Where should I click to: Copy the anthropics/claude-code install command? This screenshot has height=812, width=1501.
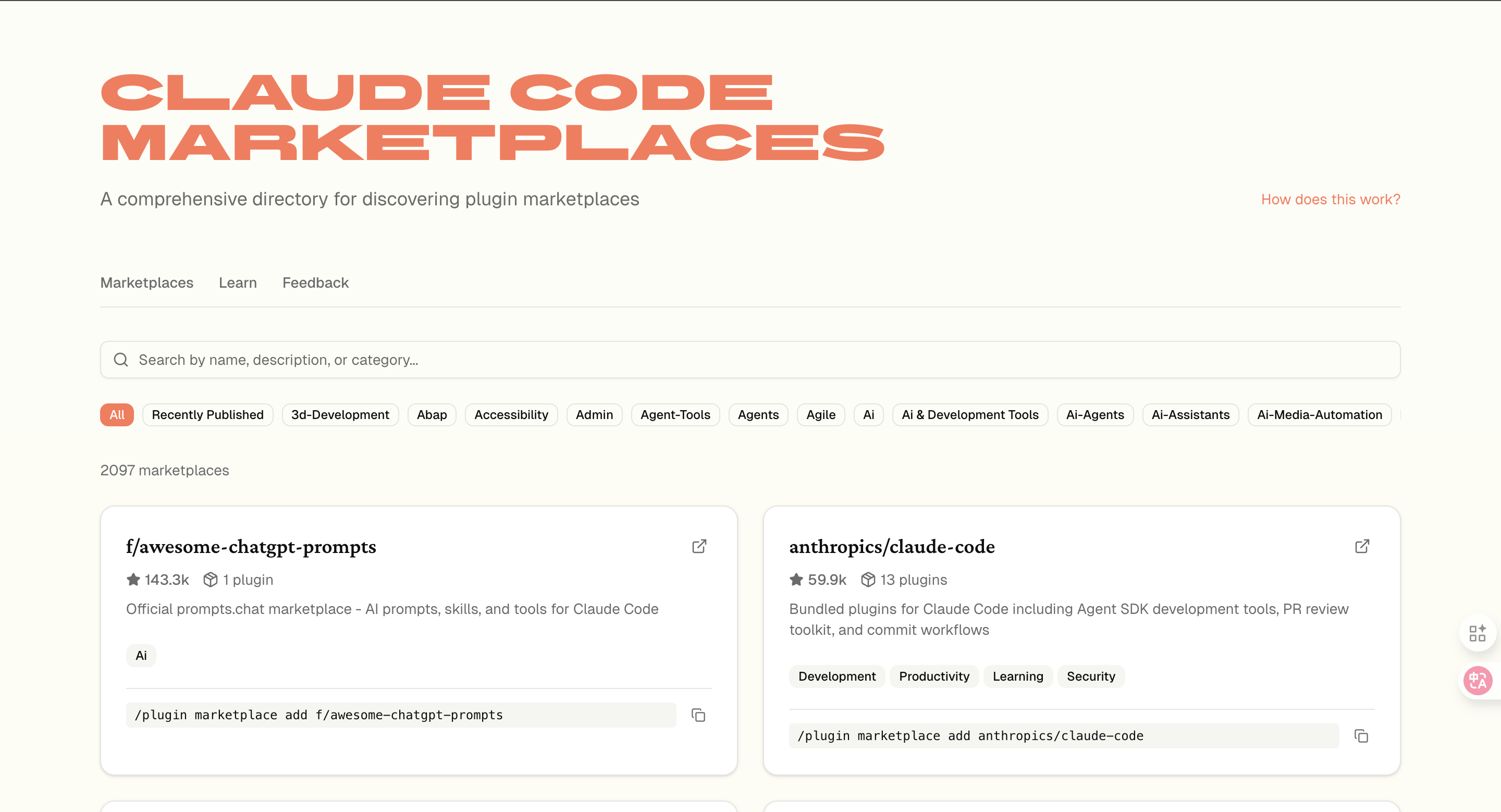(1361, 736)
